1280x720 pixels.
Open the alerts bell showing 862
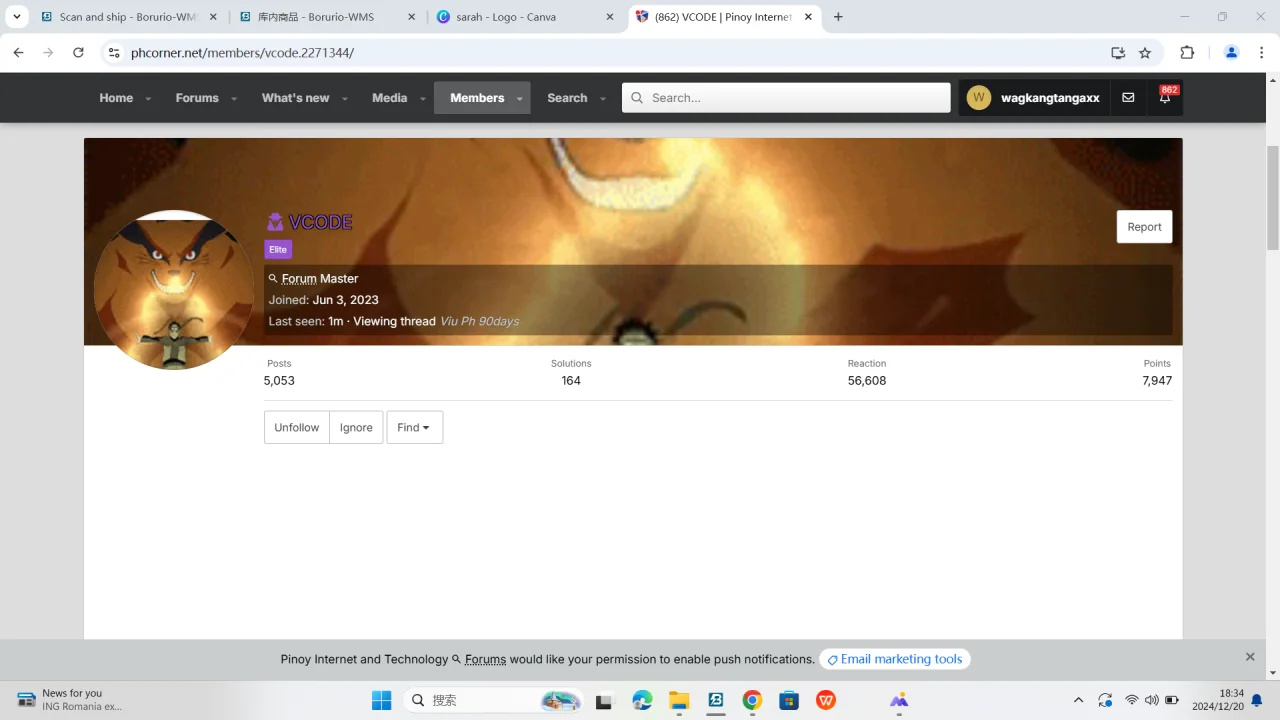tap(1165, 98)
